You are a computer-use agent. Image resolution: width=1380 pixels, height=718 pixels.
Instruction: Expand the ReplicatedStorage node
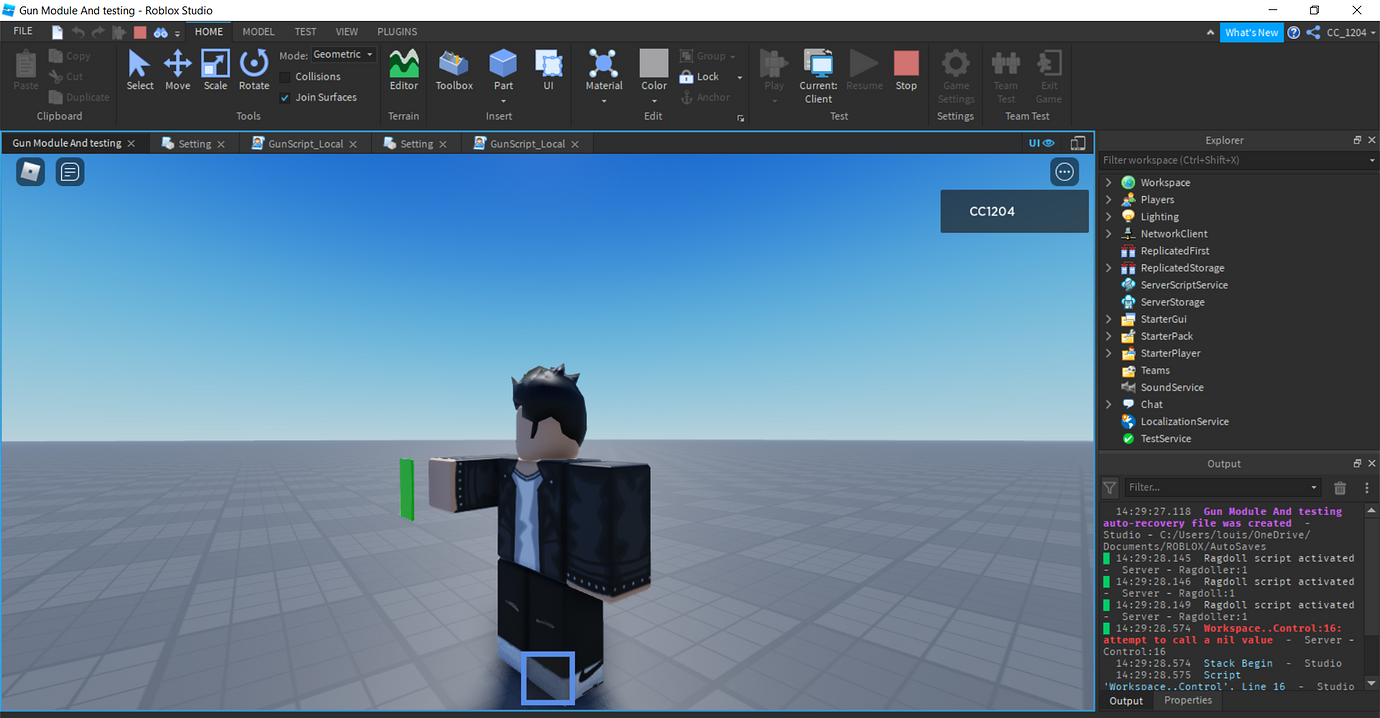click(x=1108, y=268)
